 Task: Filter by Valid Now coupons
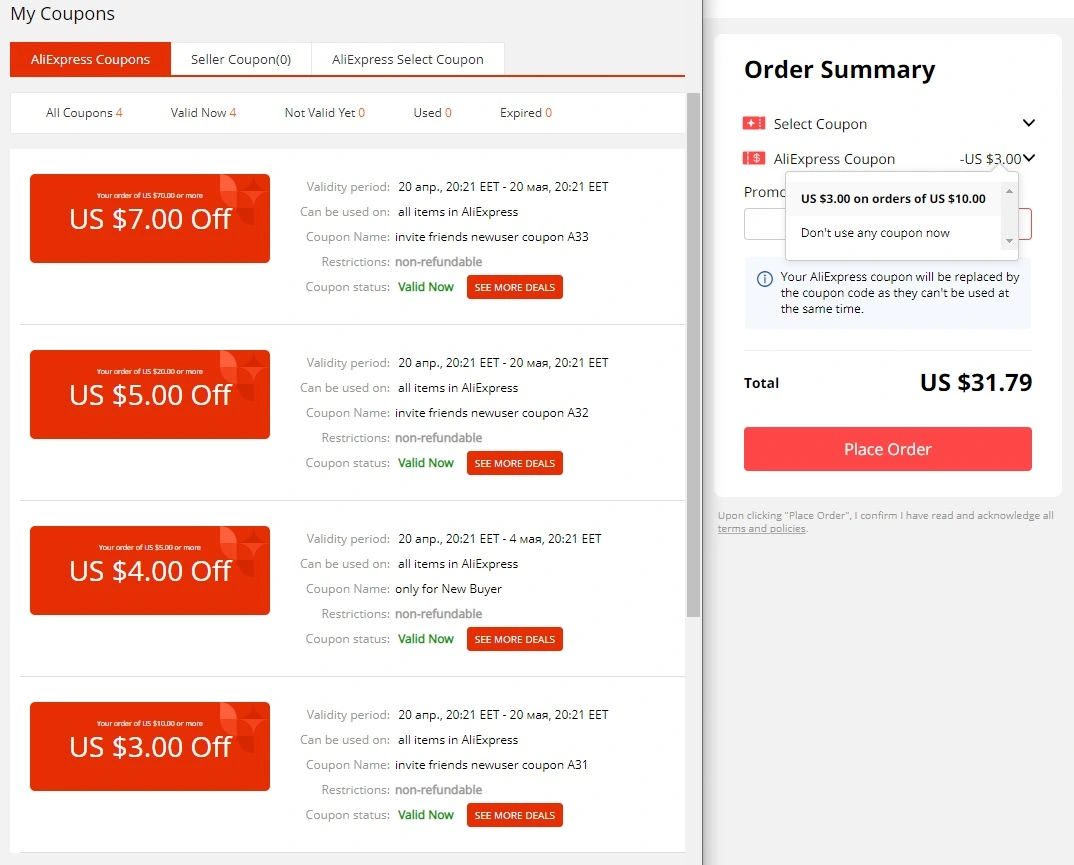[203, 113]
